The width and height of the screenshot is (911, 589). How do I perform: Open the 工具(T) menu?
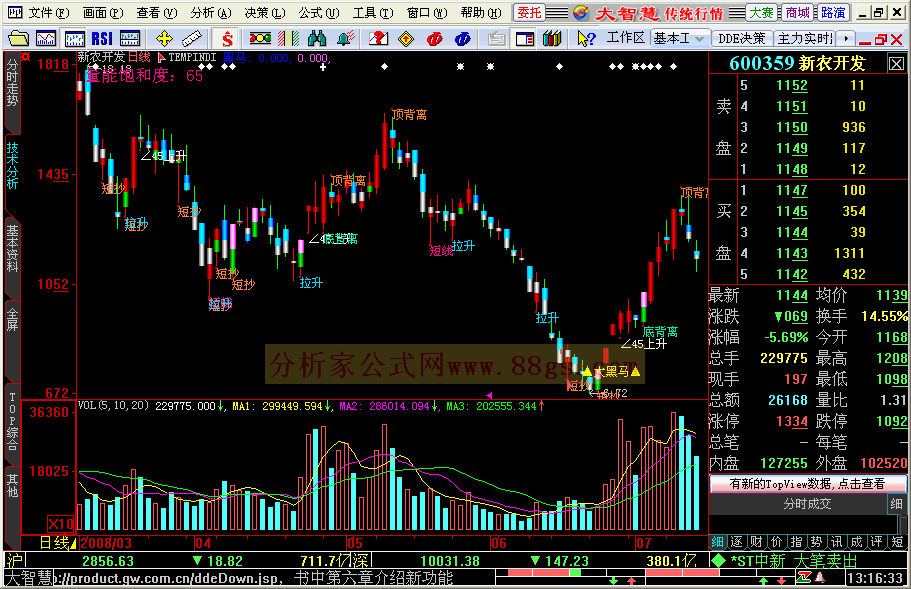tap(372, 13)
